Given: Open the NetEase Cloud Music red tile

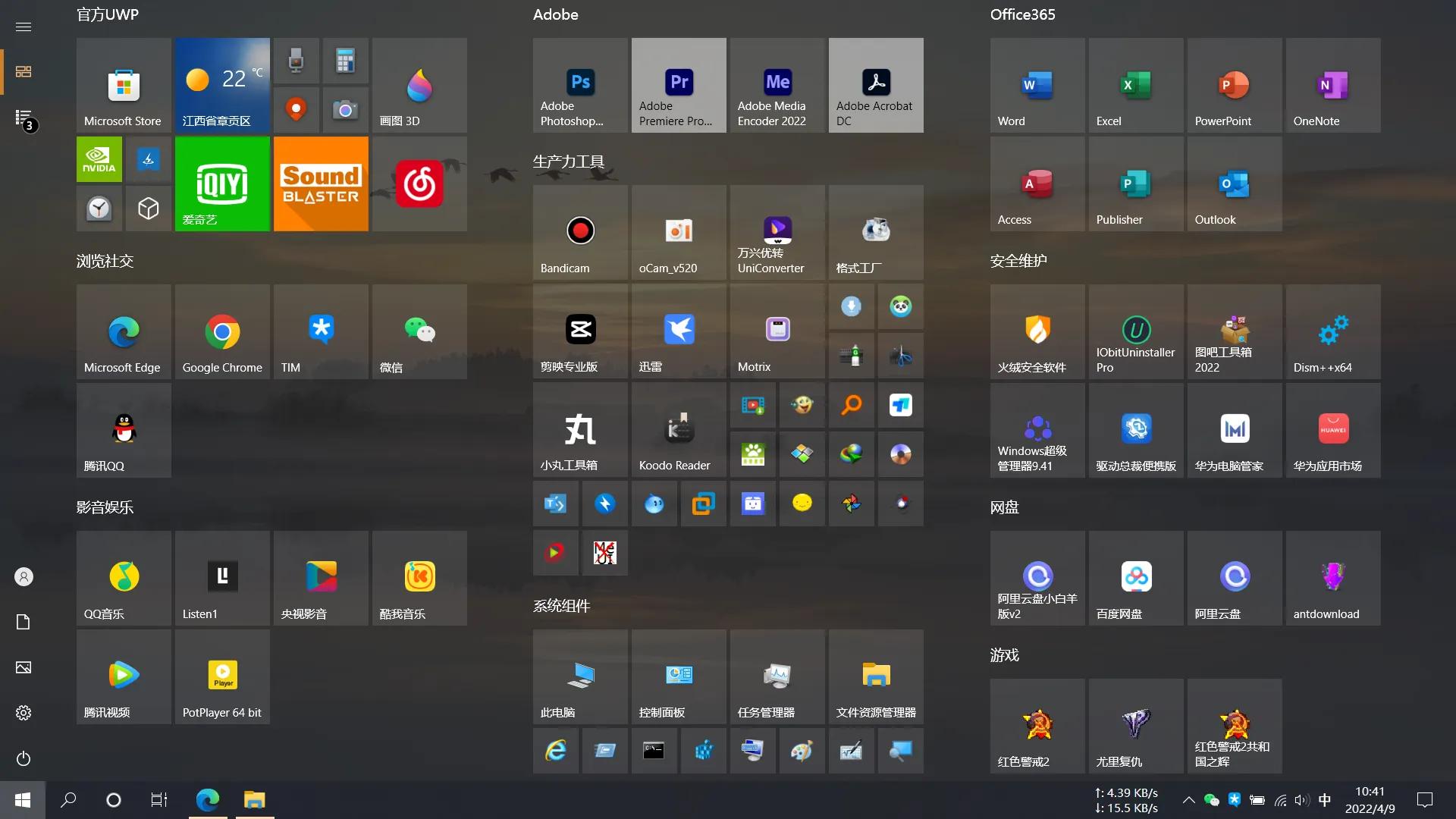Looking at the screenshot, I should click(419, 184).
